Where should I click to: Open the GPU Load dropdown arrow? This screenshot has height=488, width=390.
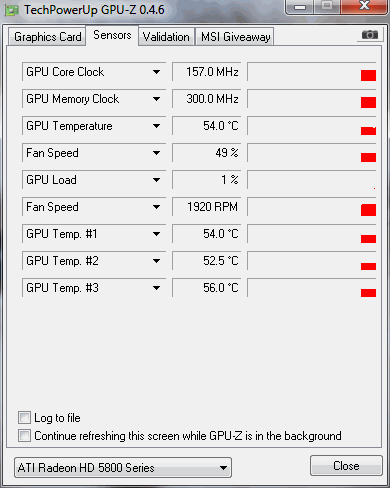point(156,180)
